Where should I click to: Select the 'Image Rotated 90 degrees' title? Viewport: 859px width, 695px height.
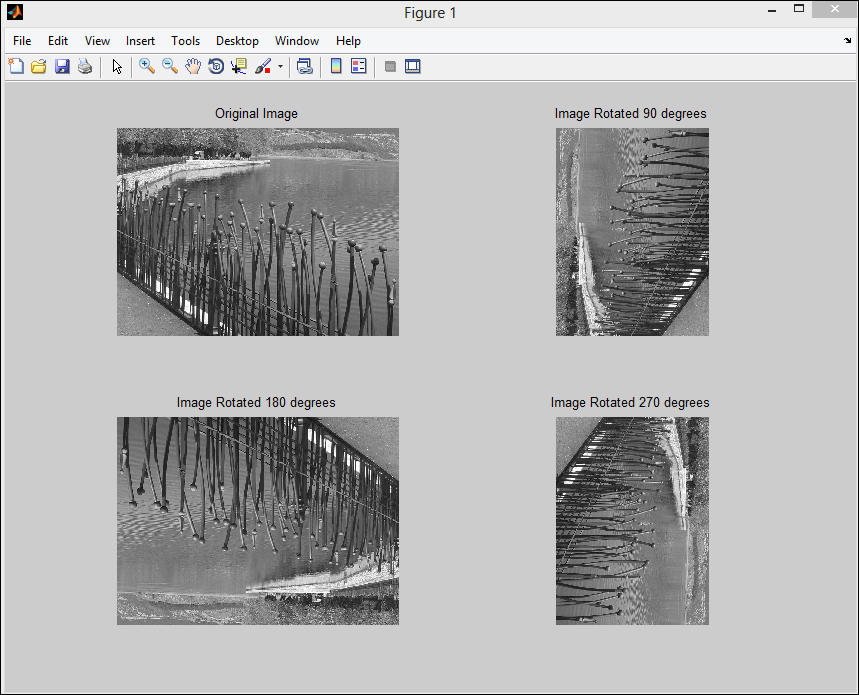631,113
